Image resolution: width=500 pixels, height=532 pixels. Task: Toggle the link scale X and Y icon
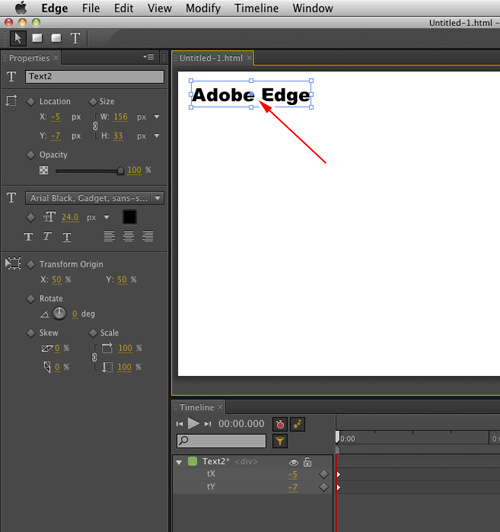click(95, 358)
